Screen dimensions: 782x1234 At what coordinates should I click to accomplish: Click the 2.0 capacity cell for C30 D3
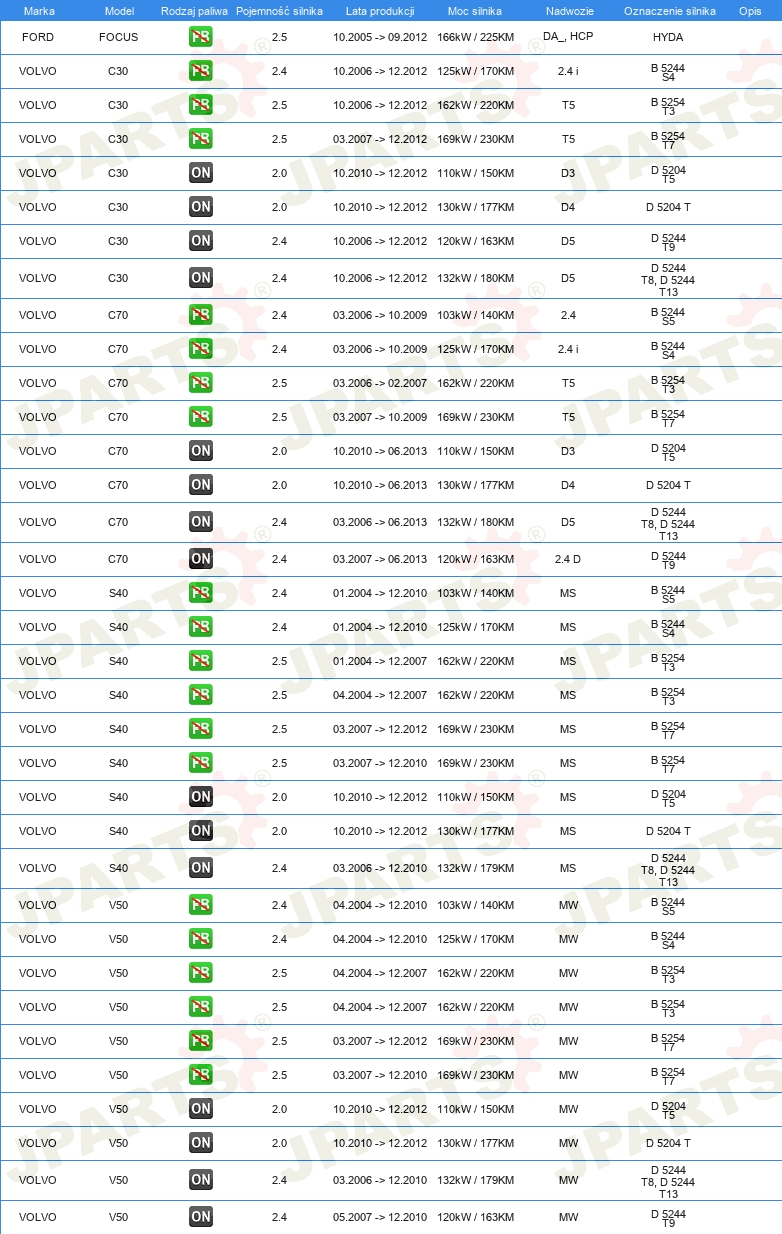click(x=279, y=173)
